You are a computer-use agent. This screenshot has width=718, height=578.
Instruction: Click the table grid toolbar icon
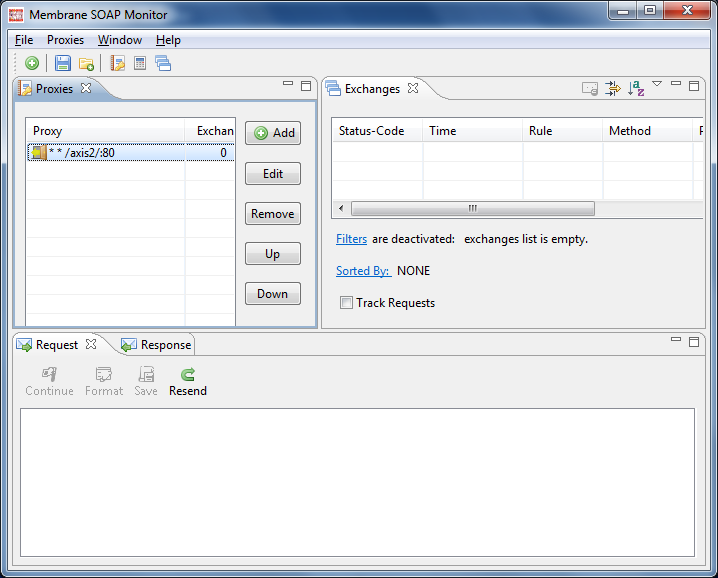point(140,63)
